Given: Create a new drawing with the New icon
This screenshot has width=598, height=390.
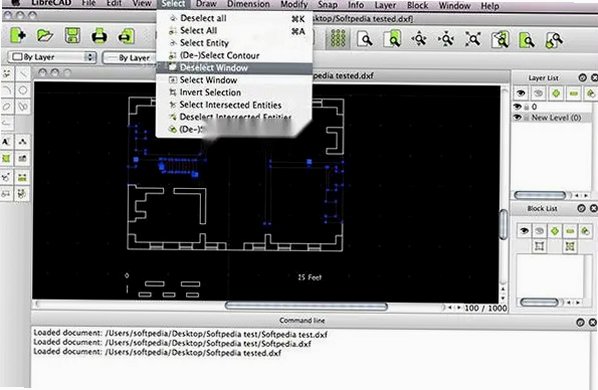Looking at the screenshot, I should pos(18,36).
